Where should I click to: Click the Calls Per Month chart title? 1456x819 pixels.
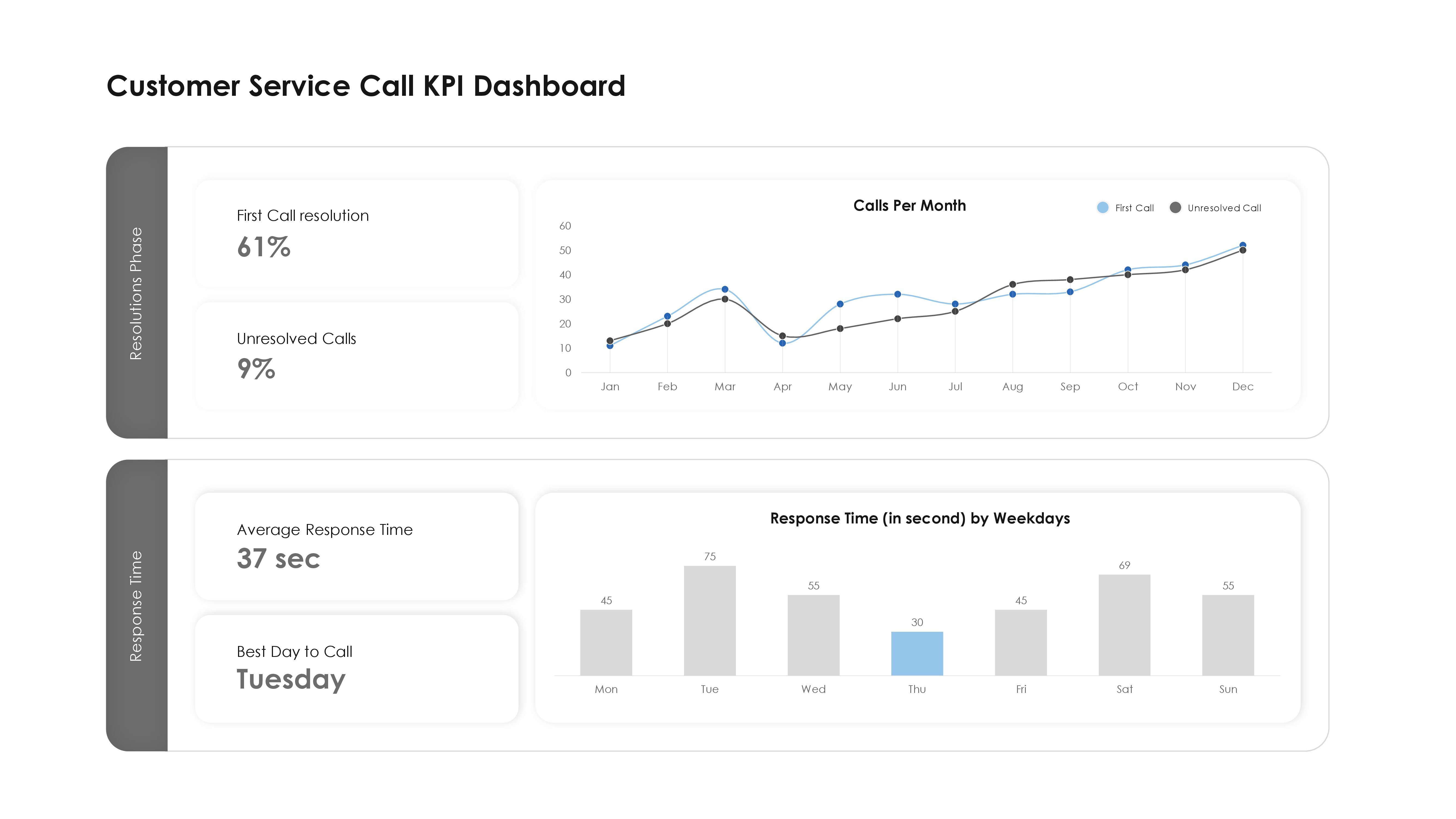(910, 205)
